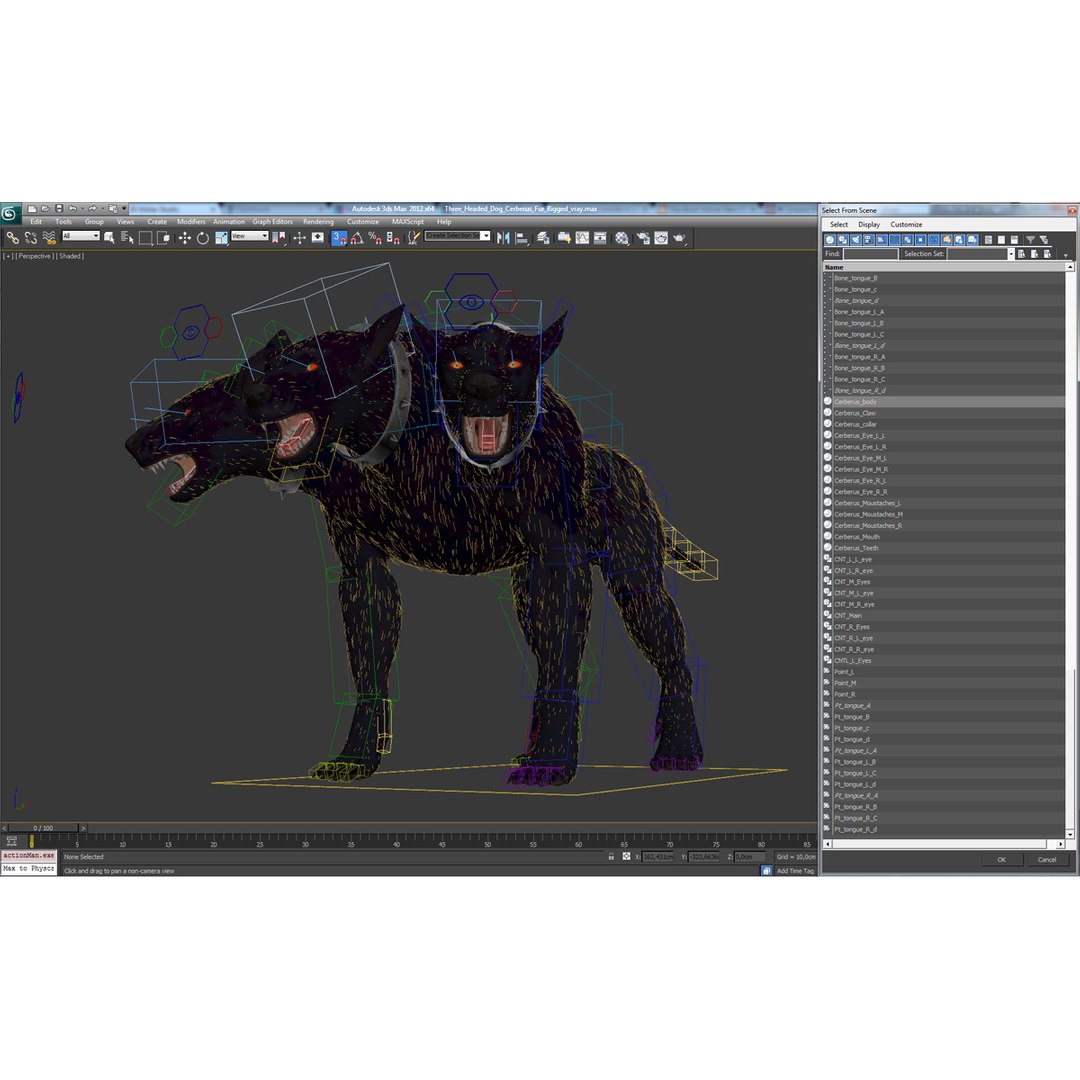Toggle Keyboard Shortcut Override

tap(318, 238)
